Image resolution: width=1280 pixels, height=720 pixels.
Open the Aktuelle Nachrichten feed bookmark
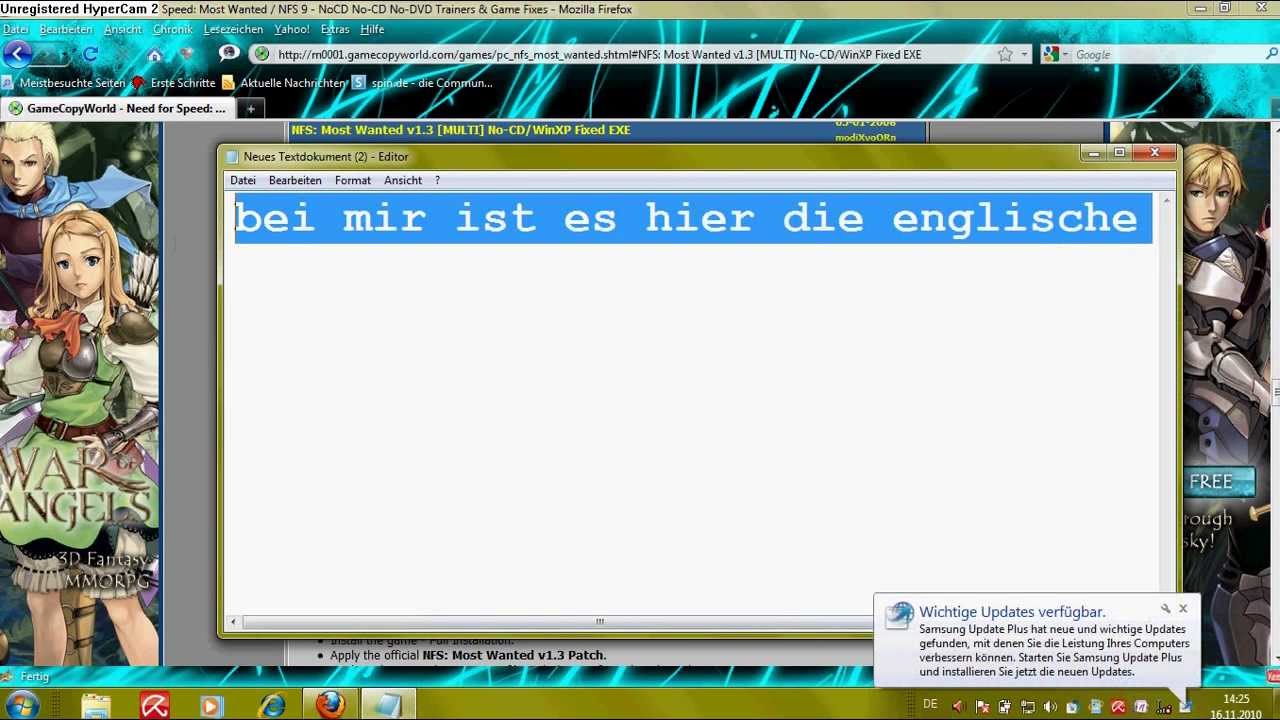284,83
